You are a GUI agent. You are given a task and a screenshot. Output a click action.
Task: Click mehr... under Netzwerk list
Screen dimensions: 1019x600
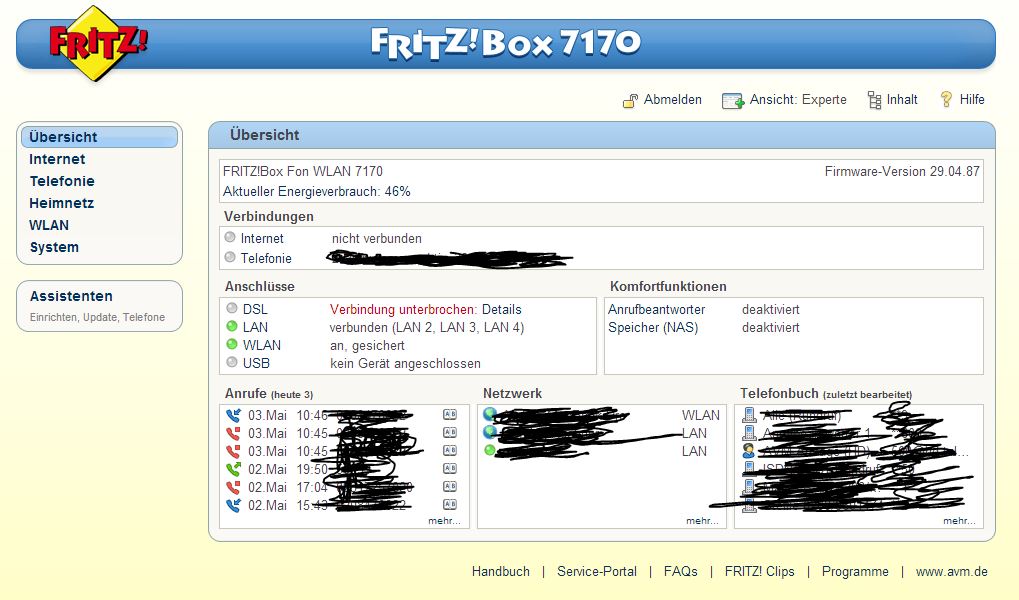pyautogui.click(x=703, y=521)
